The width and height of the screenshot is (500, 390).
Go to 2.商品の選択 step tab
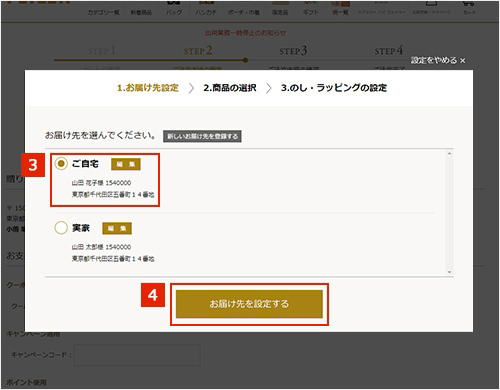[x=230, y=88]
